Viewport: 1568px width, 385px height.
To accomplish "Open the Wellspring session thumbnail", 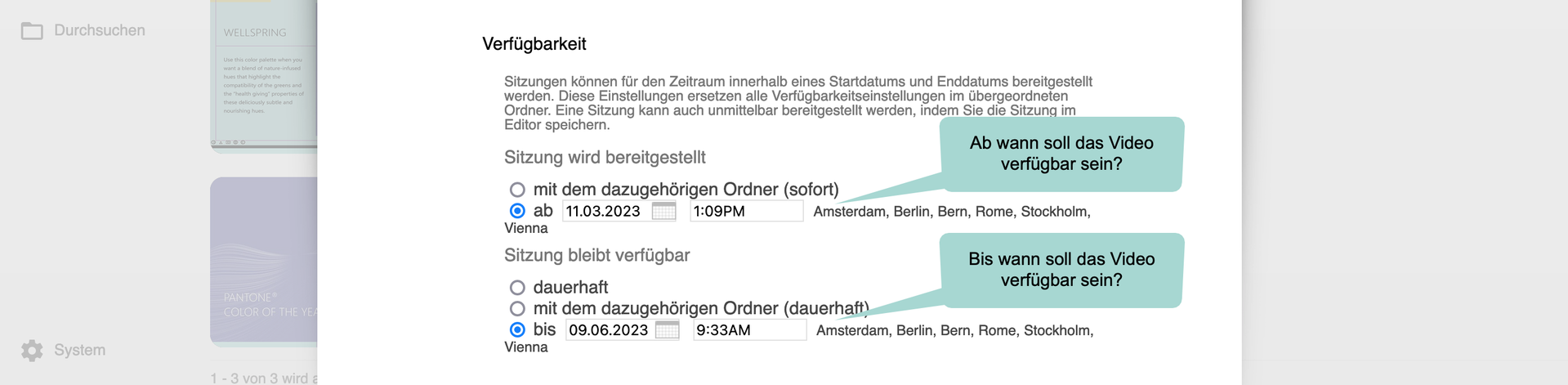I will coord(263,74).
